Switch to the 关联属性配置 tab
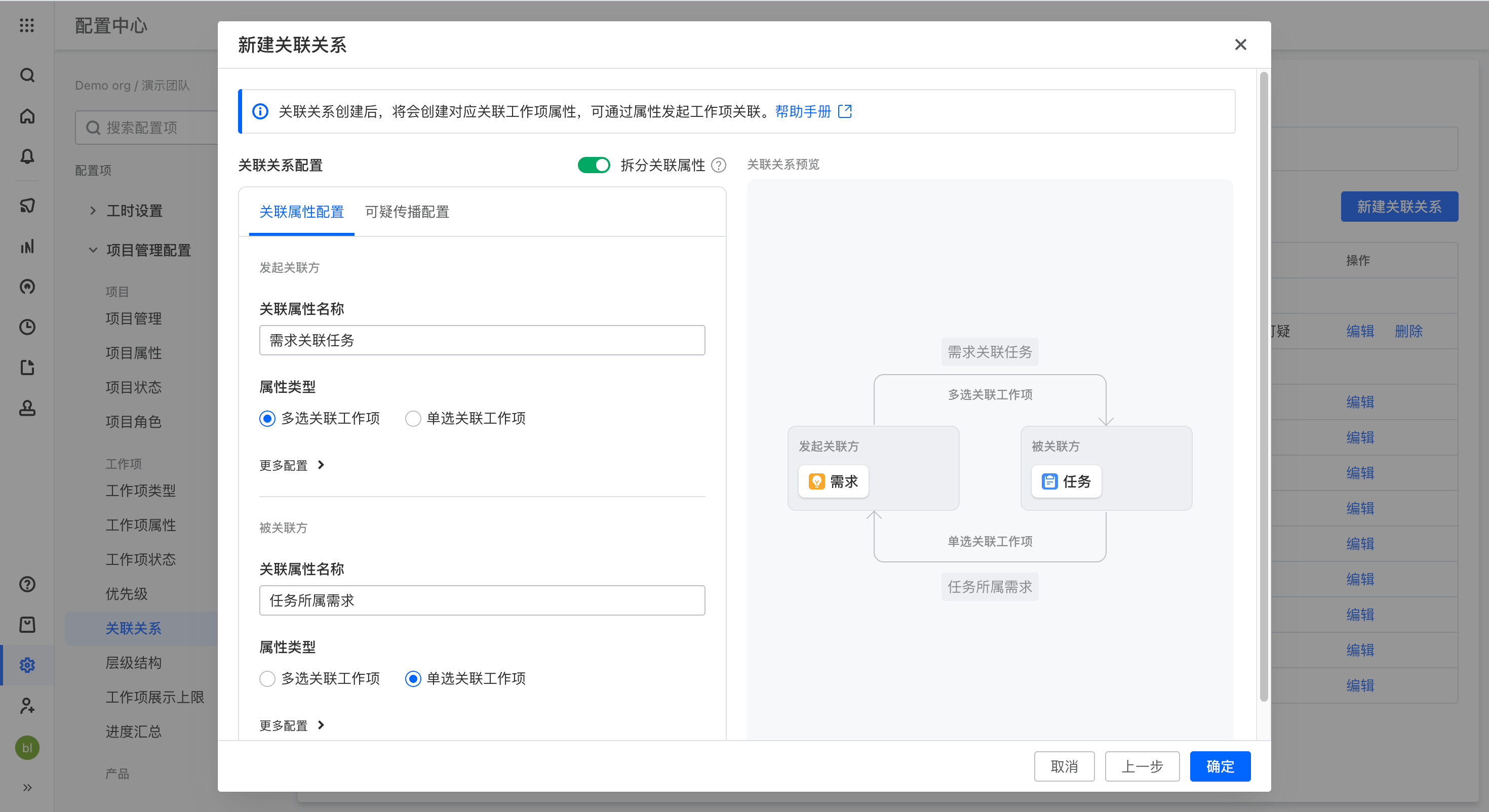Screen dimensions: 1489x812 tap(301, 212)
